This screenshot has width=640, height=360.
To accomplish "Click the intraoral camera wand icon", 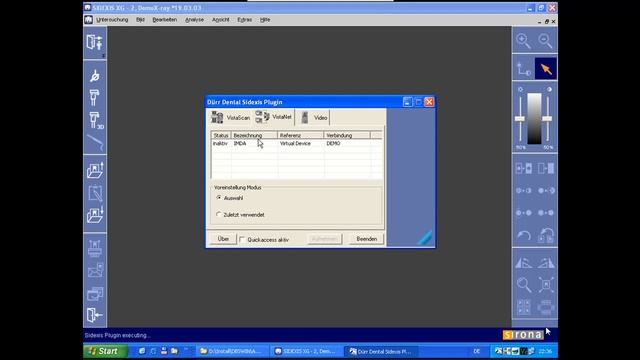I will [95, 142].
